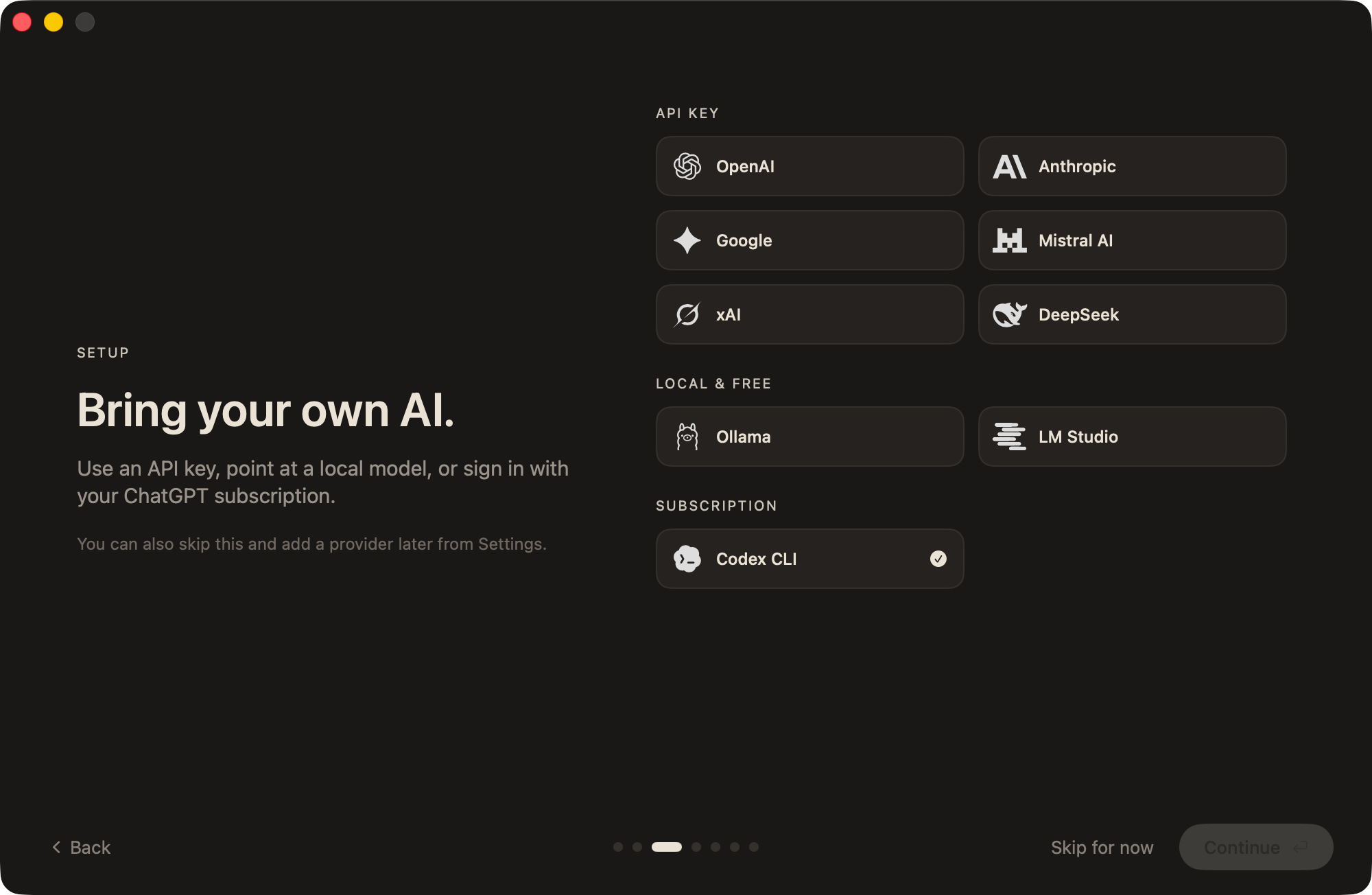
Task: Click the LM Studio logo icon
Action: click(x=1009, y=437)
